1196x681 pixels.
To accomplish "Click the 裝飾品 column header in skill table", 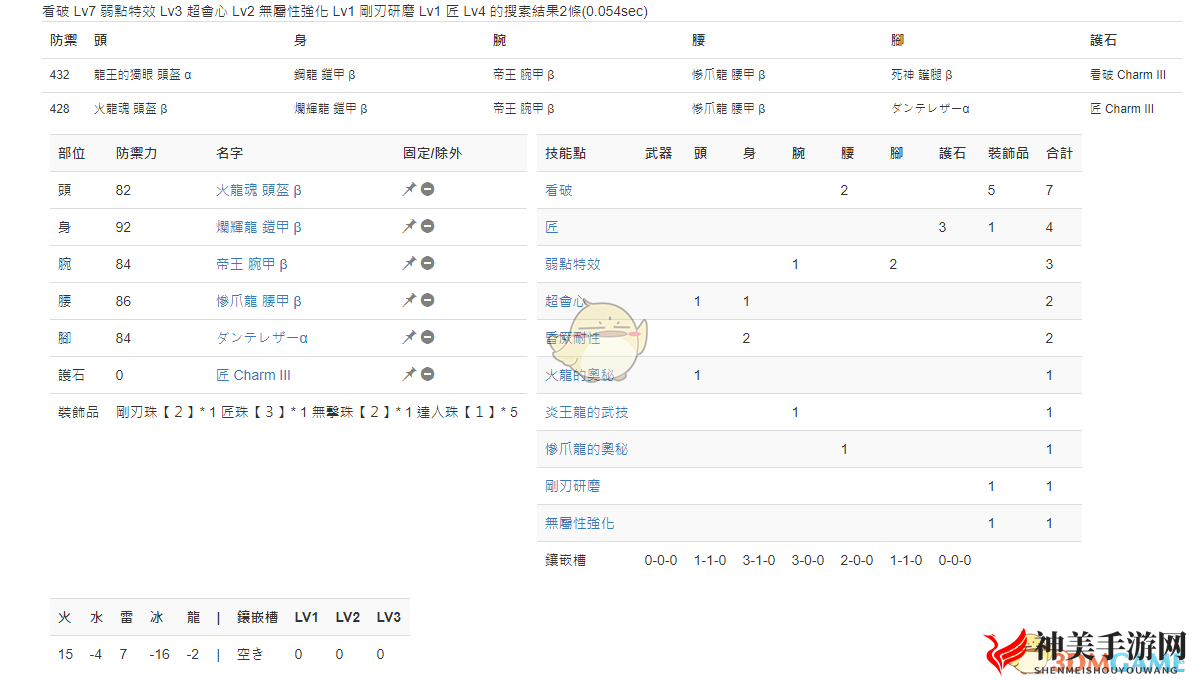I will 1008,153.
